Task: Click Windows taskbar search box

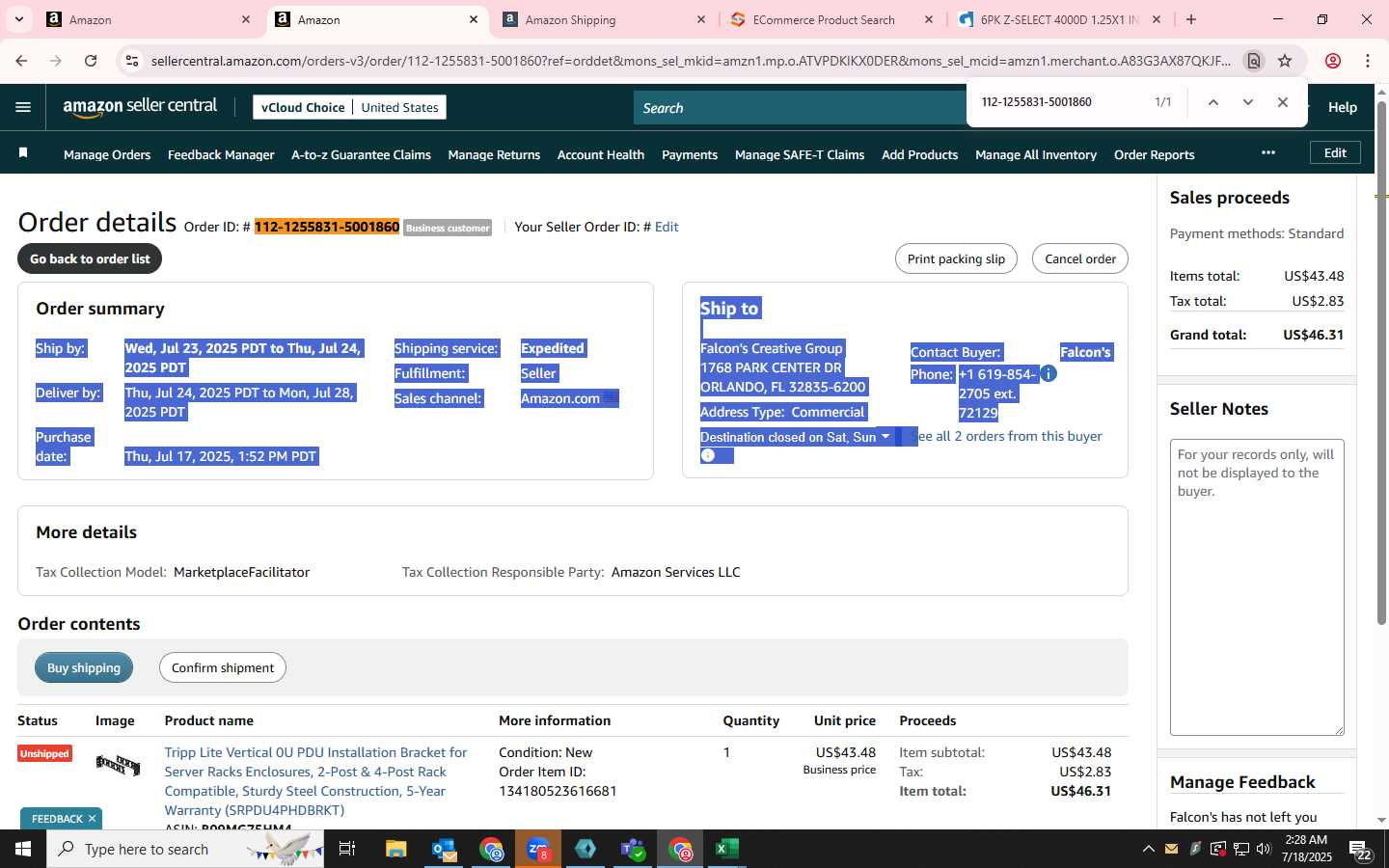Action: (x=185, y=849)
